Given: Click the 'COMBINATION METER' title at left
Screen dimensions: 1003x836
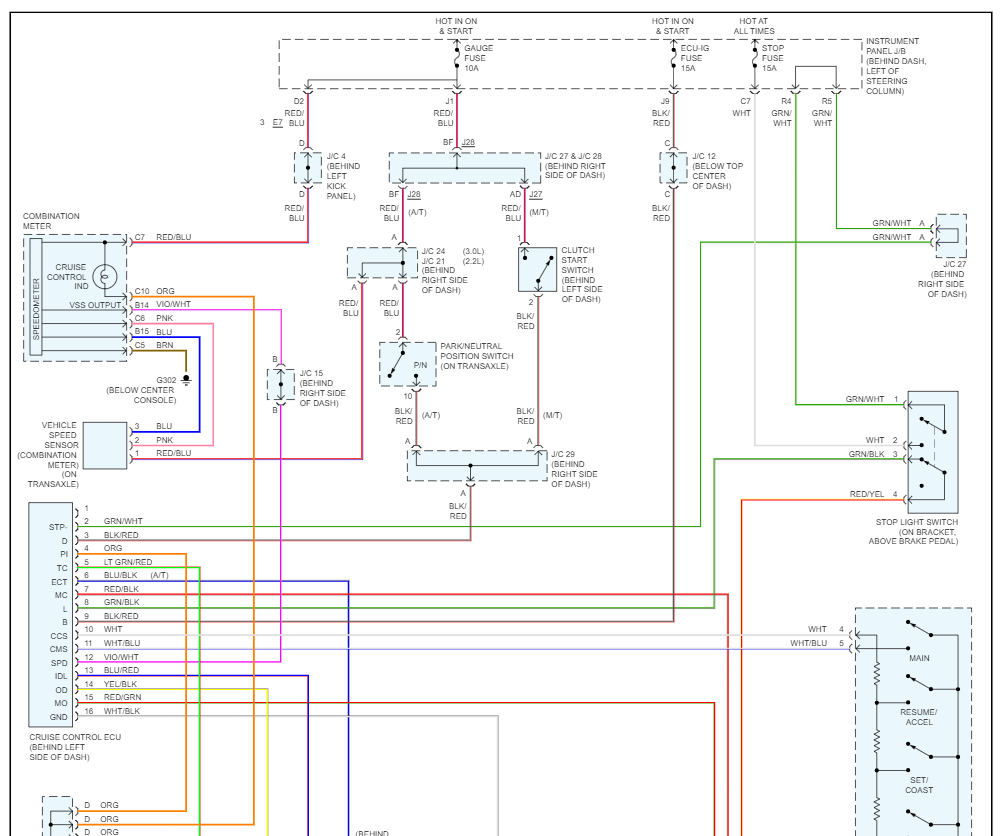Looking at the screenshot, I should (x=51, y=221).
